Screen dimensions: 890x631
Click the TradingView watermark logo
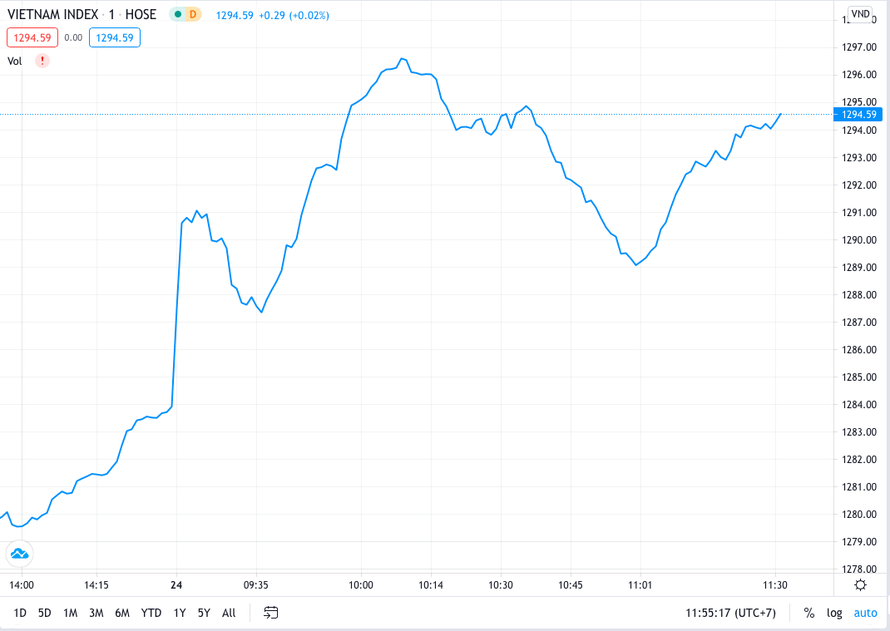[19, 553]
